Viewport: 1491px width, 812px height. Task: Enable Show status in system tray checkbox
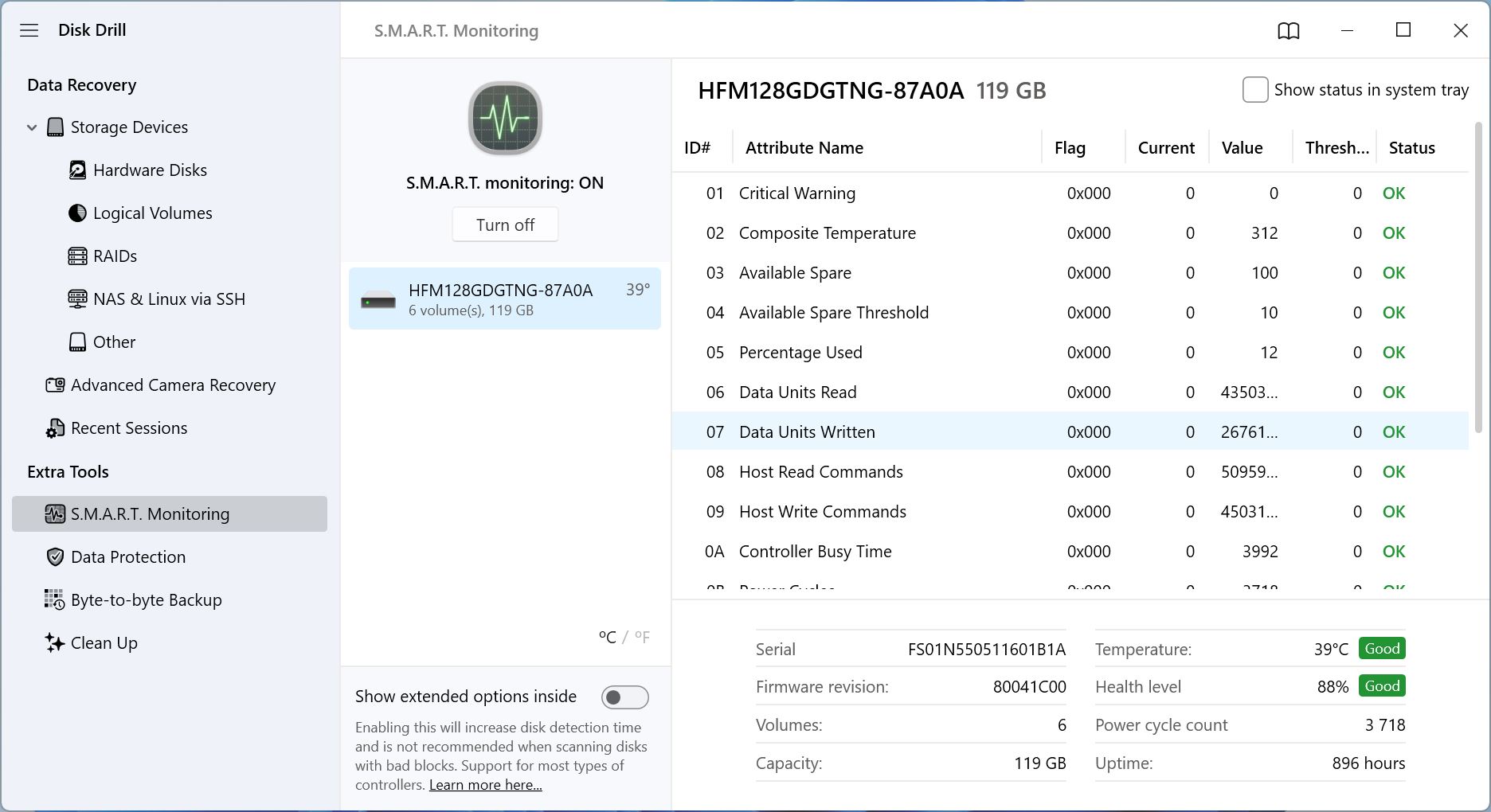point(1255,90)
